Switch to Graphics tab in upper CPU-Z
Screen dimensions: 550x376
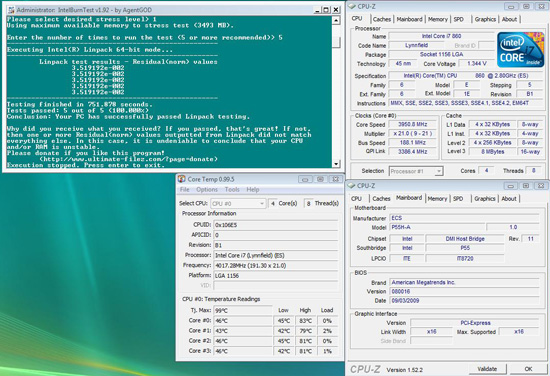click(485, 19)
